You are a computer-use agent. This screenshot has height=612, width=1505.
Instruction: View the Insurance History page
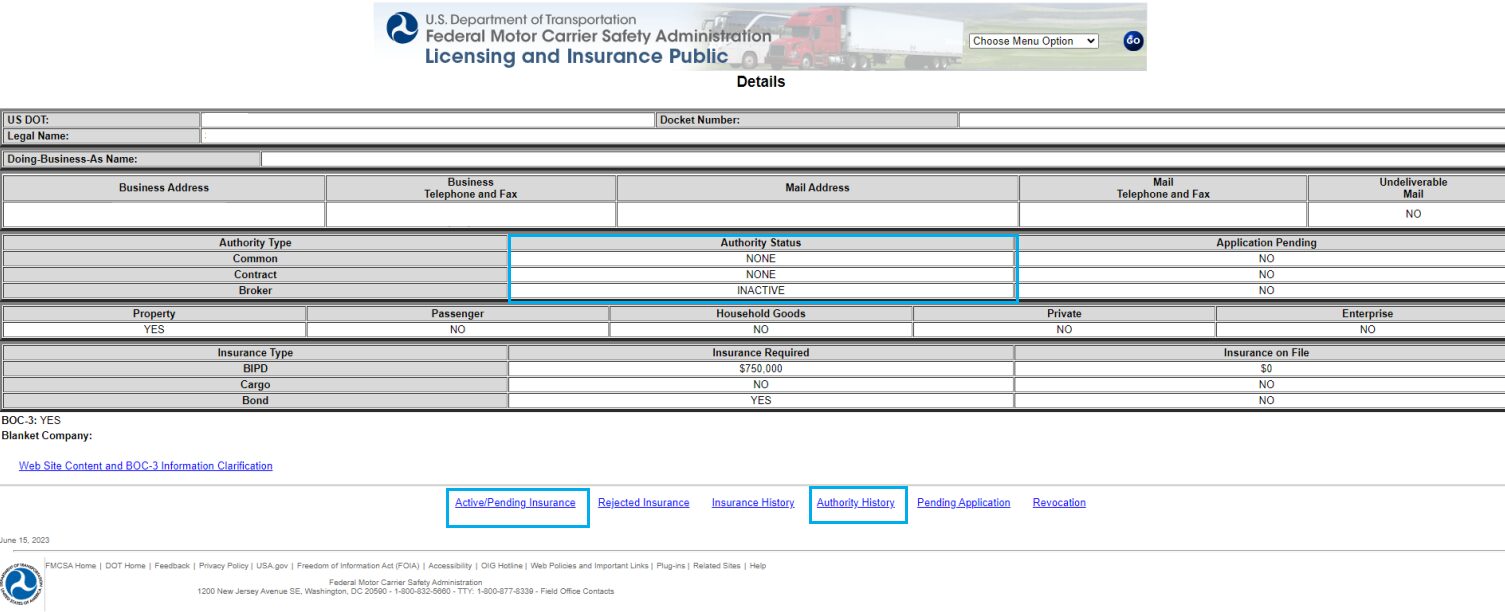click(x=753, y=503)
